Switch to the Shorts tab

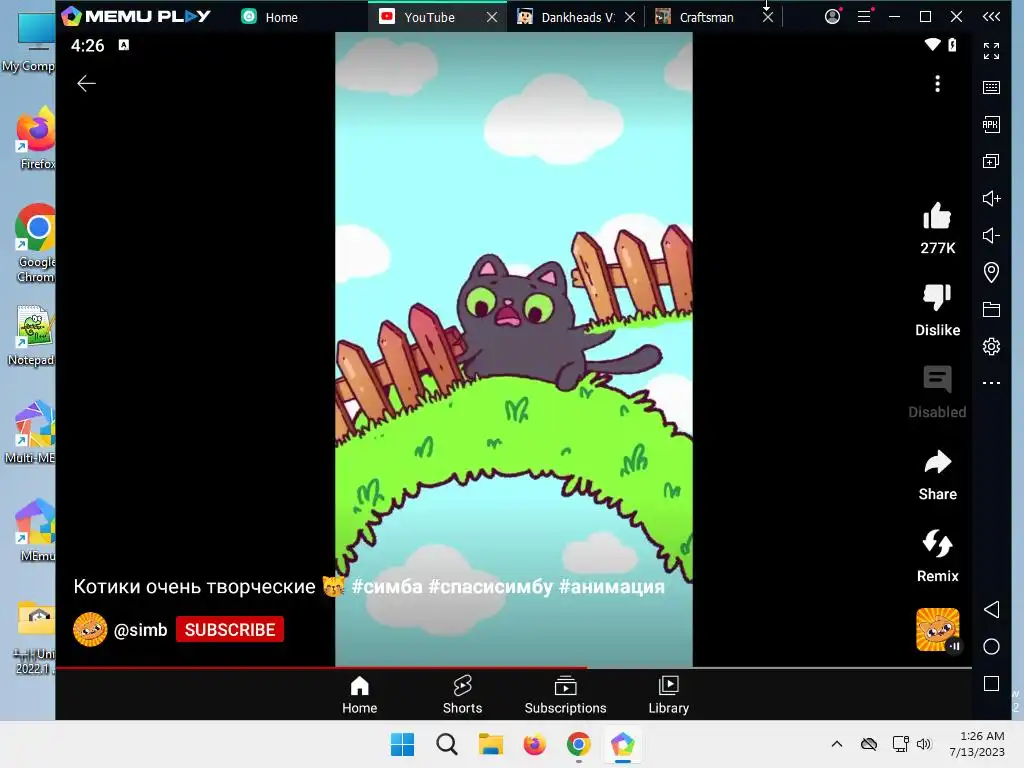pos(462,695)
